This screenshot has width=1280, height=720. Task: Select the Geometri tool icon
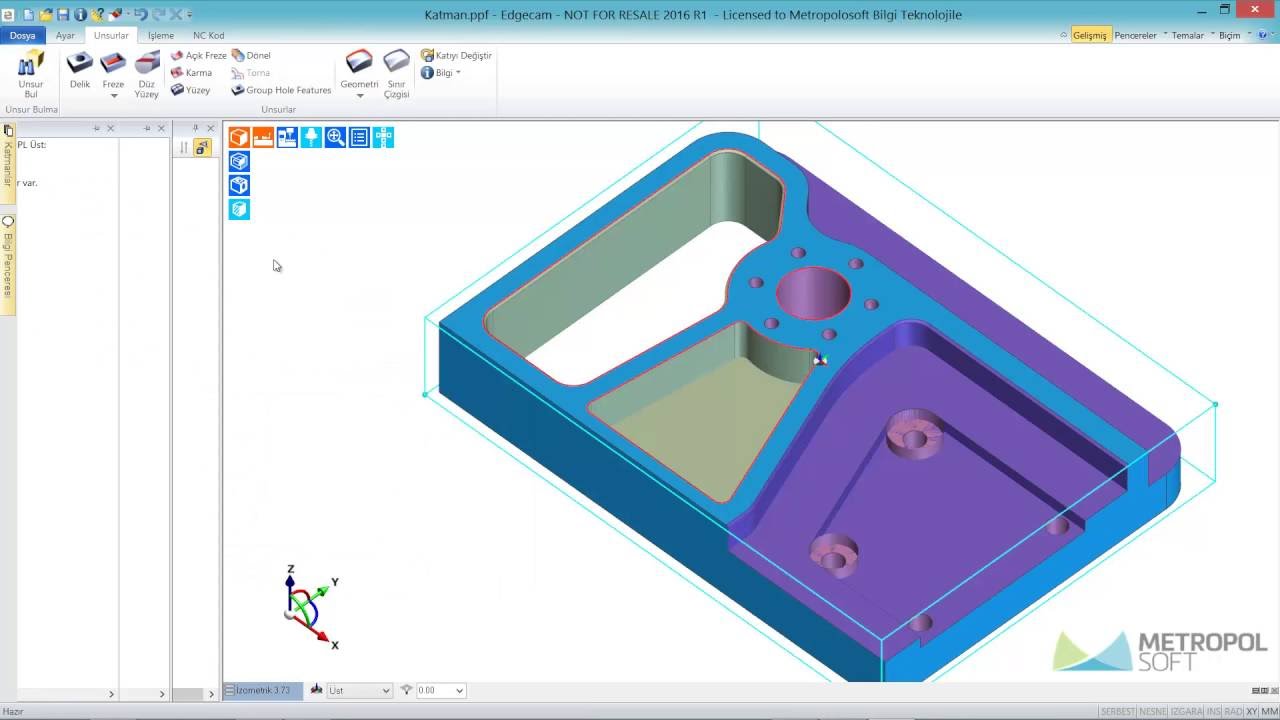(x=359, y=63)
